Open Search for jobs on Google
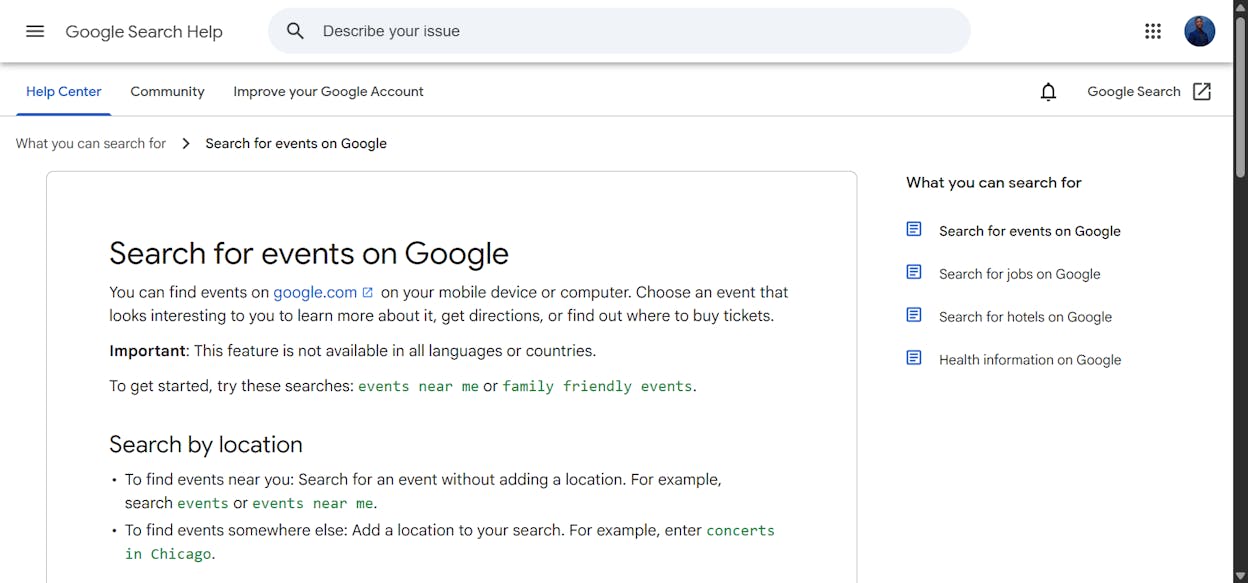Viewport: 1248px width, 583px height. point(1020,274)
